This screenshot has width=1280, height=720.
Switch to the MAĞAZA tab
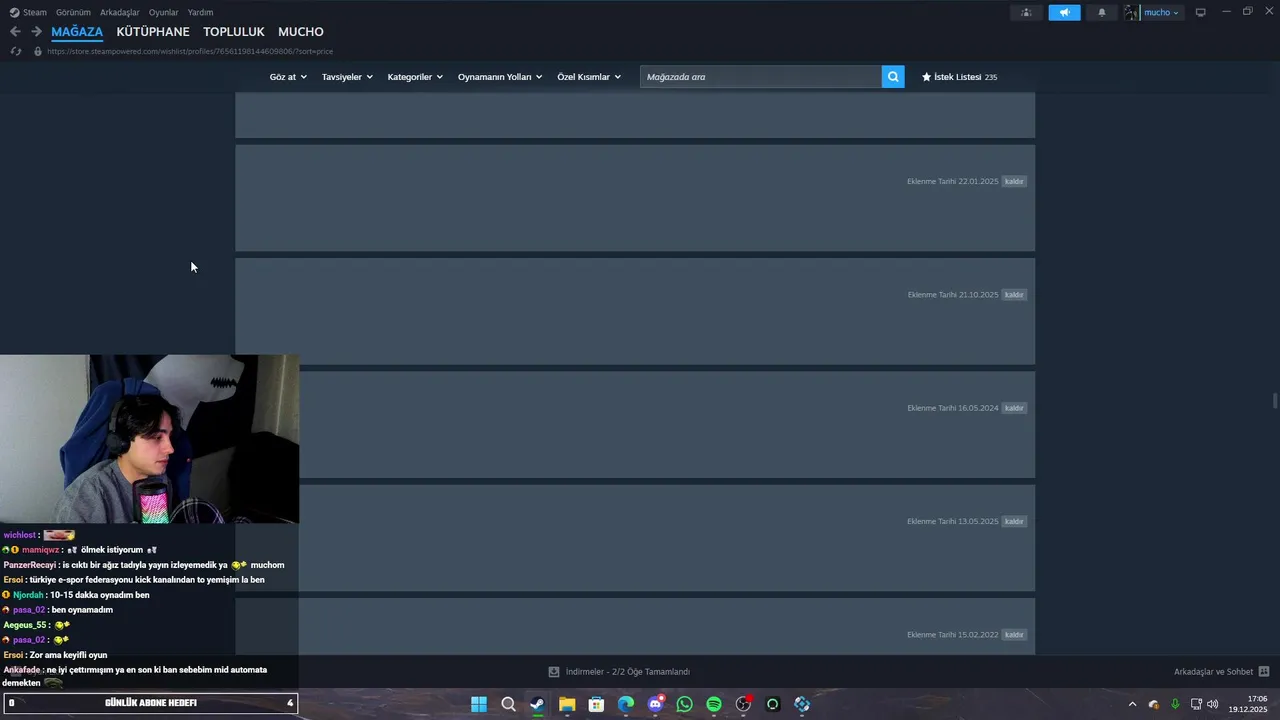(x=77, y=32)
